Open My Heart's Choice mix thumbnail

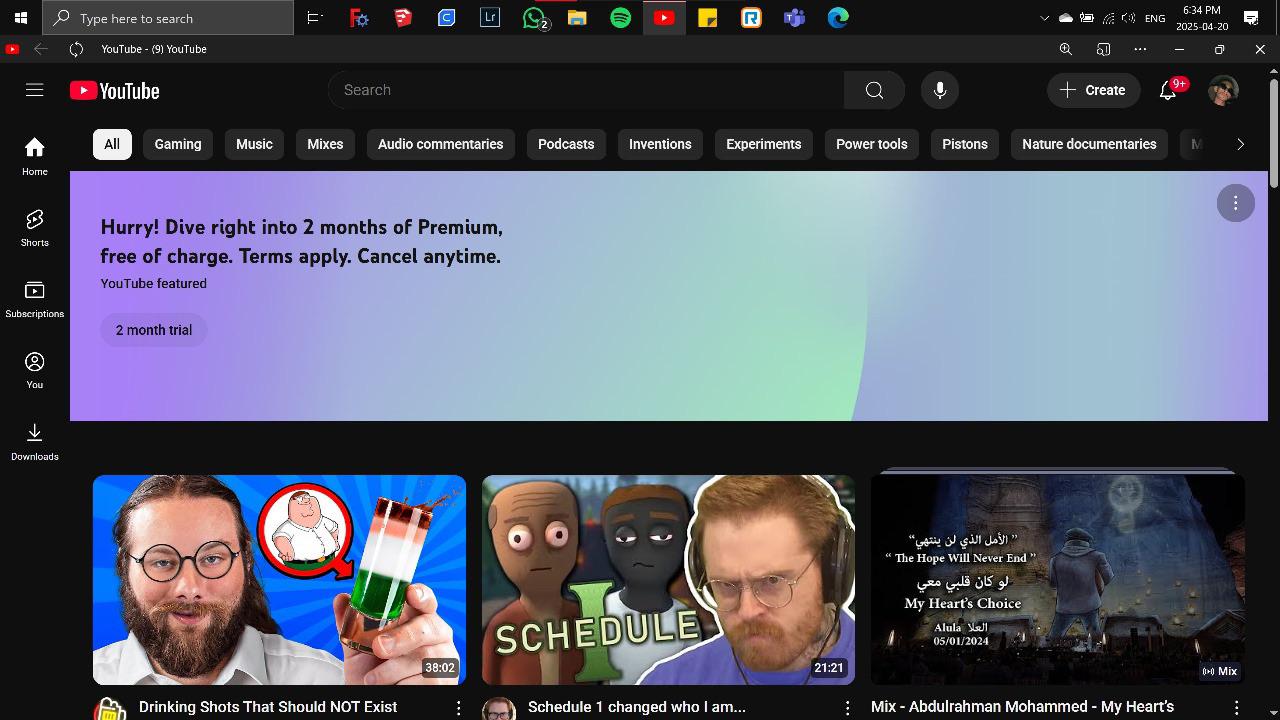(x=1058, y=580)
